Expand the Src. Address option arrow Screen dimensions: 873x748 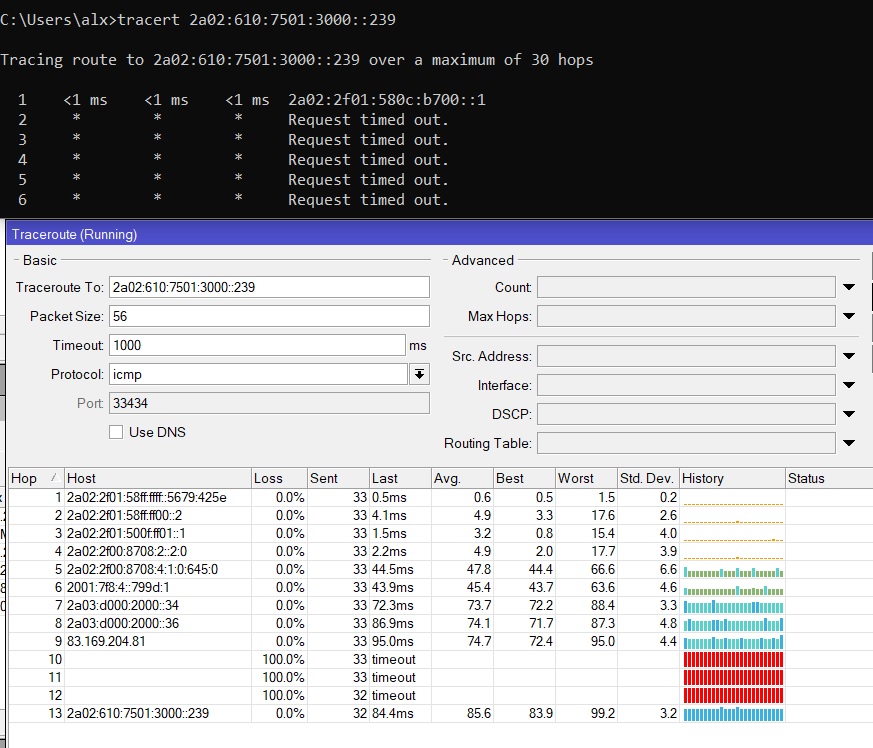(x=849, y=356)
